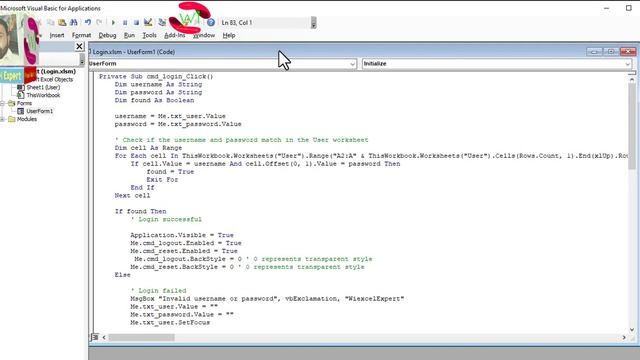The width and height of the screenshot is (640, 360).
Task: Click the Forms folder icon
Action: click(11, 103)
